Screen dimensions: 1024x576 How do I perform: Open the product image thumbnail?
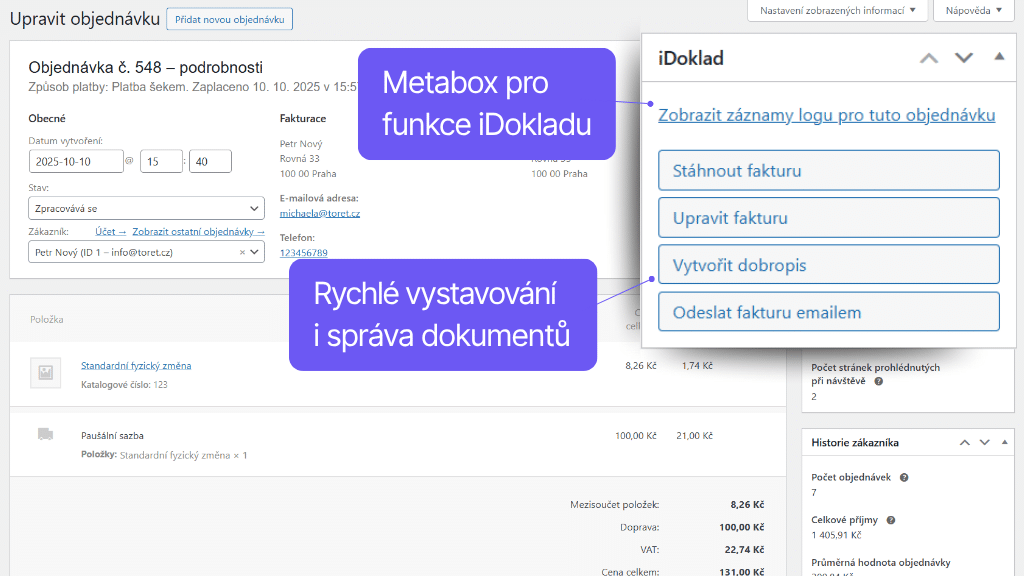45,372
